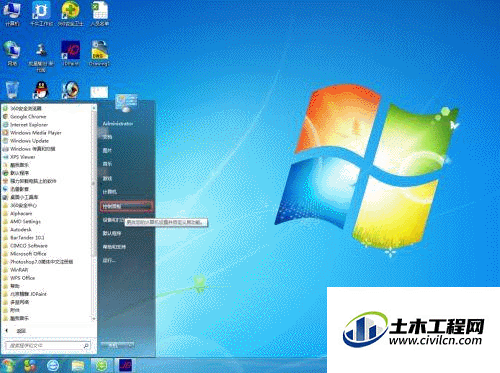Open 设备和打印机 in Start menu
The height and width of the screenshot is (373, 500).
pos(113,220)
